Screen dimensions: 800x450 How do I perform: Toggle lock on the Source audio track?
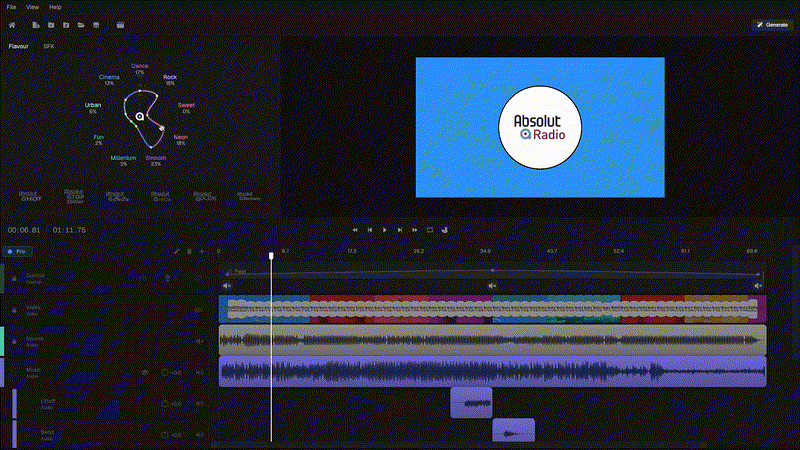point(14,341)
